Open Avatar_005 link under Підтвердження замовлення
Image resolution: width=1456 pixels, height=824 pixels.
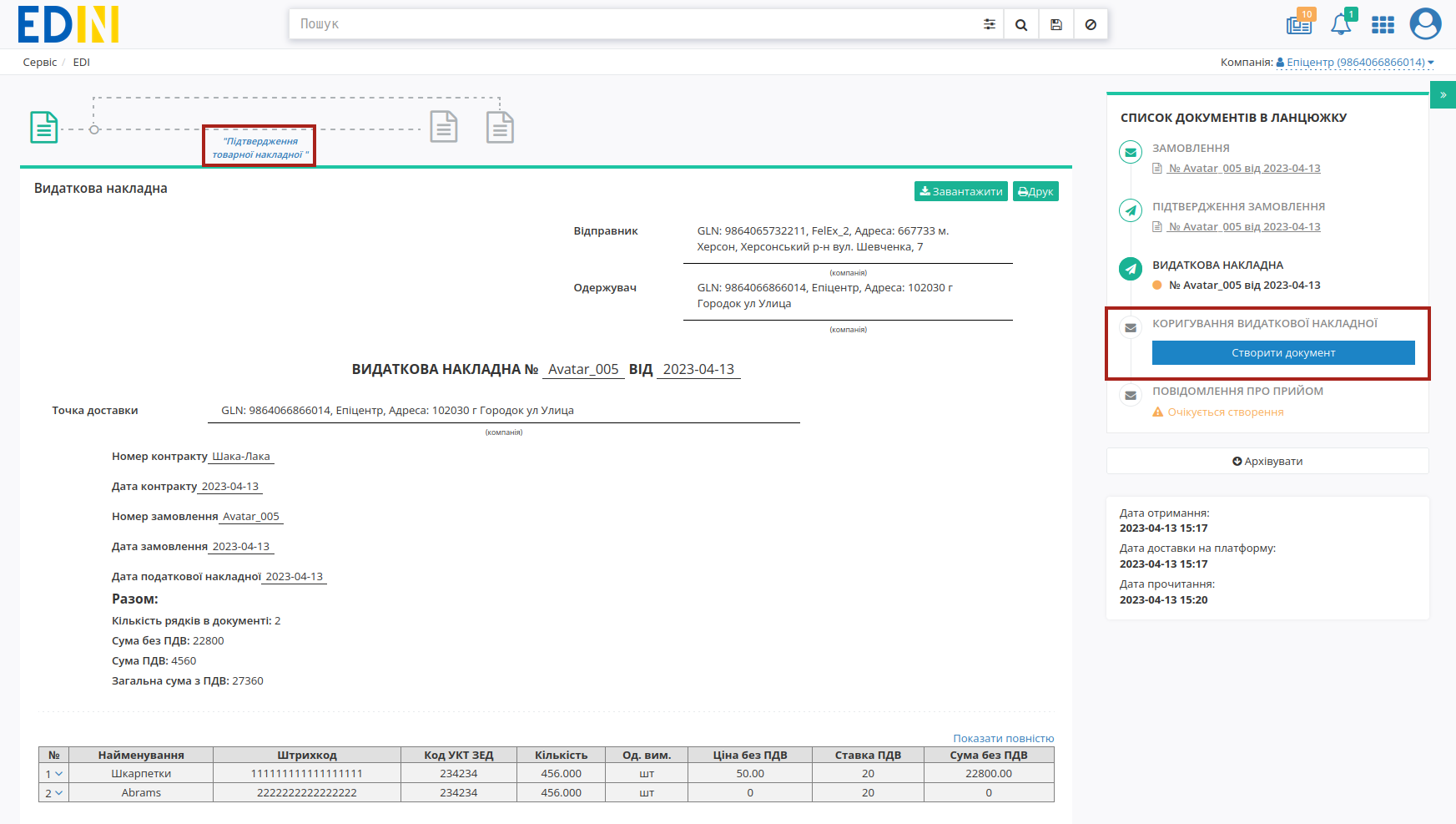[1244, 226]
